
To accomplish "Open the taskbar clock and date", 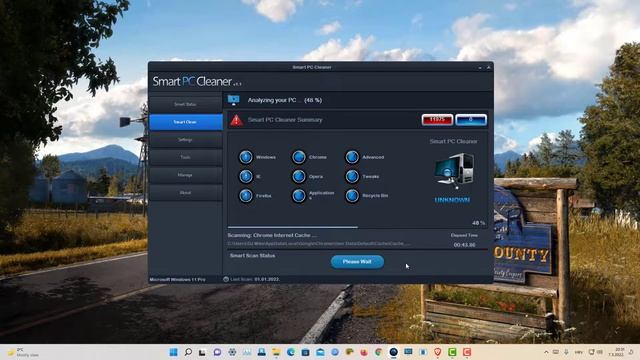I will (616, 352).
